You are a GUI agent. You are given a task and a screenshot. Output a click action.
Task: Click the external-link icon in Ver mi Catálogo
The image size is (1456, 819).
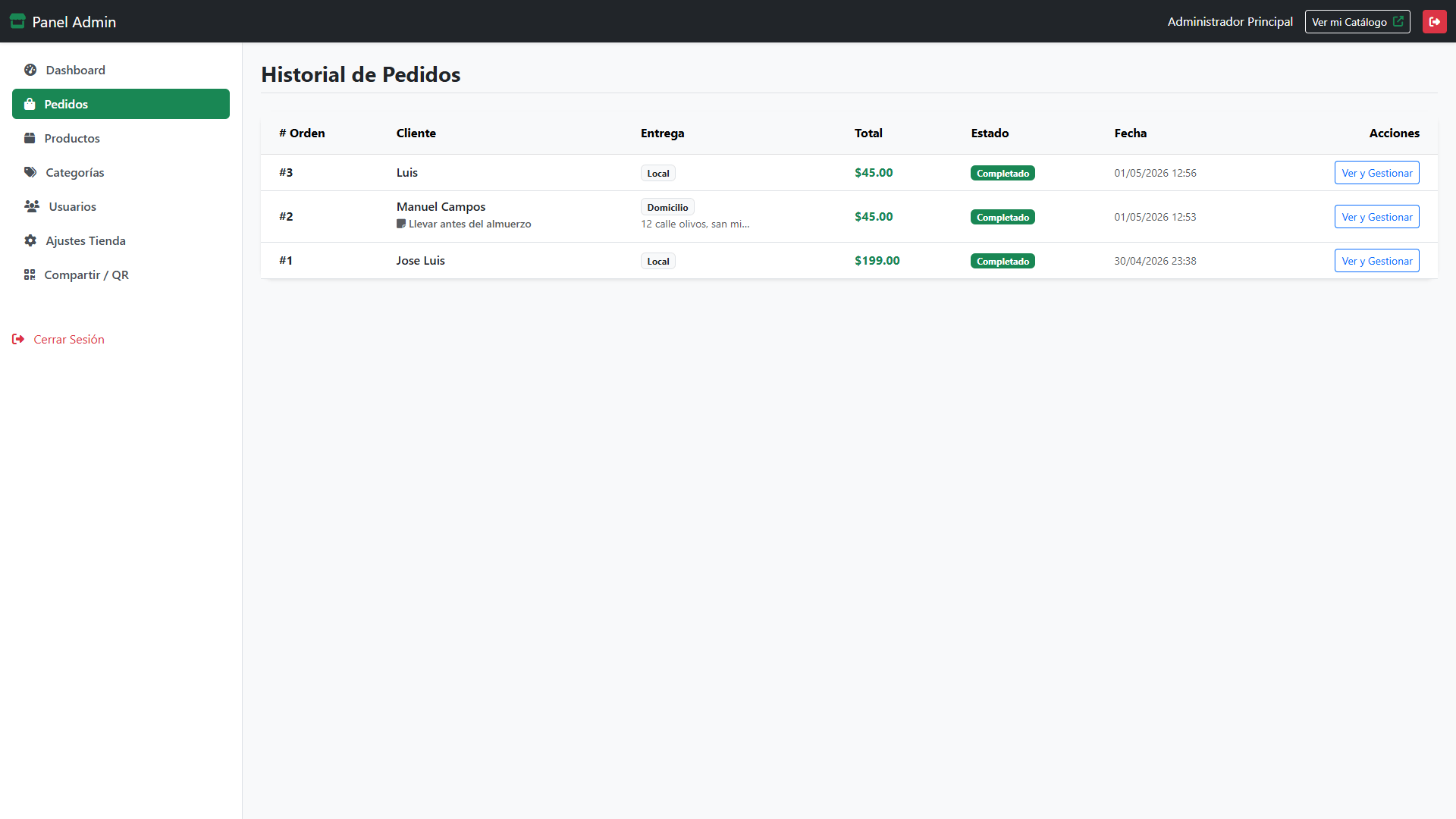pos(1398,21)
